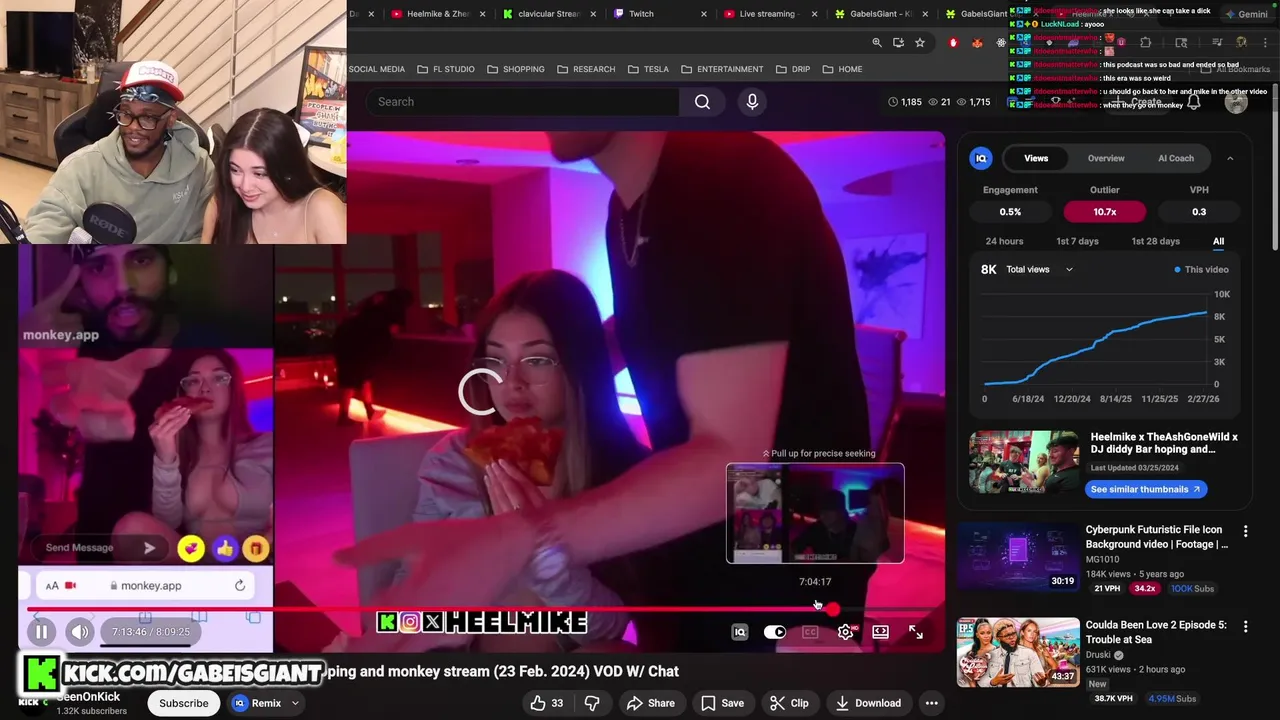
Task: Pause the video with the pause button
Action: tap(41, 632)
